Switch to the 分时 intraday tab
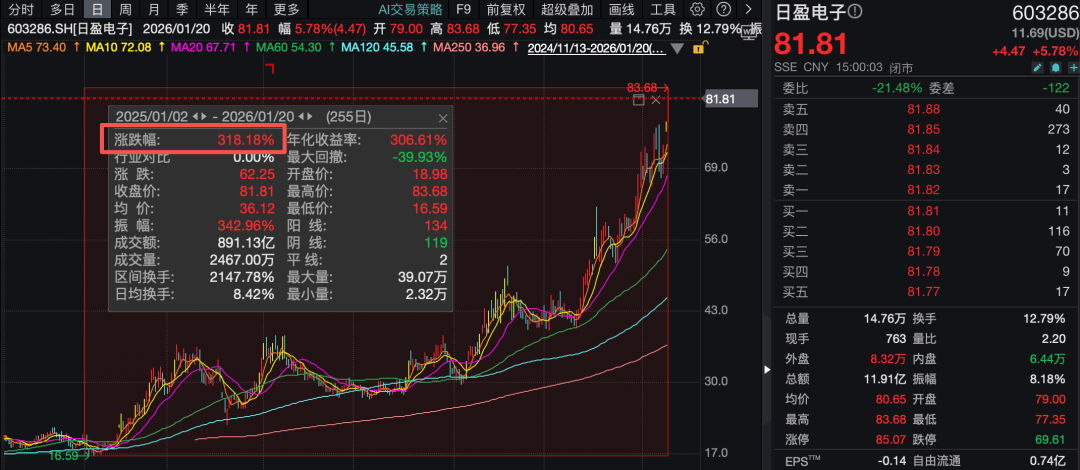The image size is (1080, 470). click(x=21, y=9)
